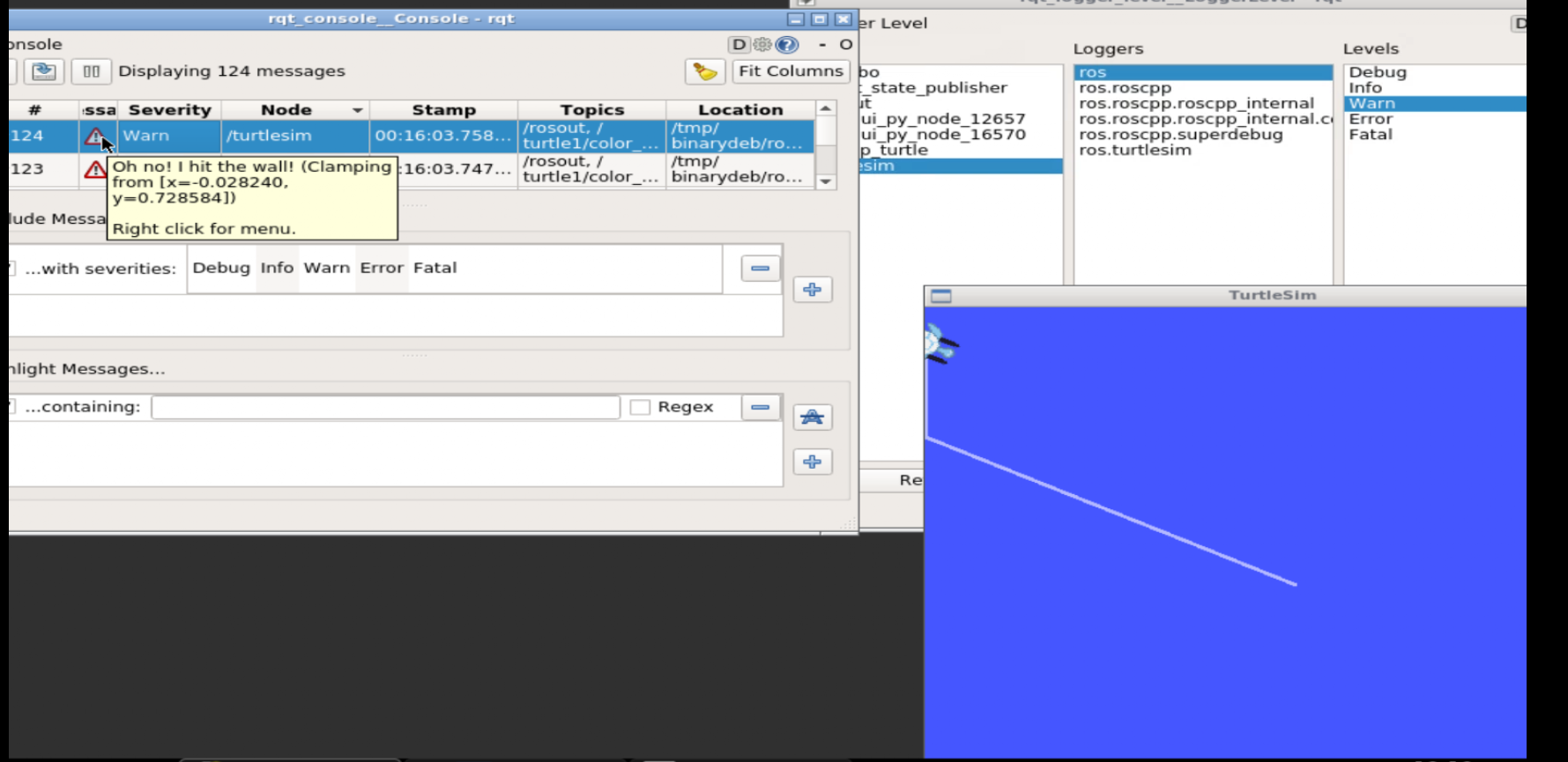Open help with the blue question mark icon

pos(787,44)
